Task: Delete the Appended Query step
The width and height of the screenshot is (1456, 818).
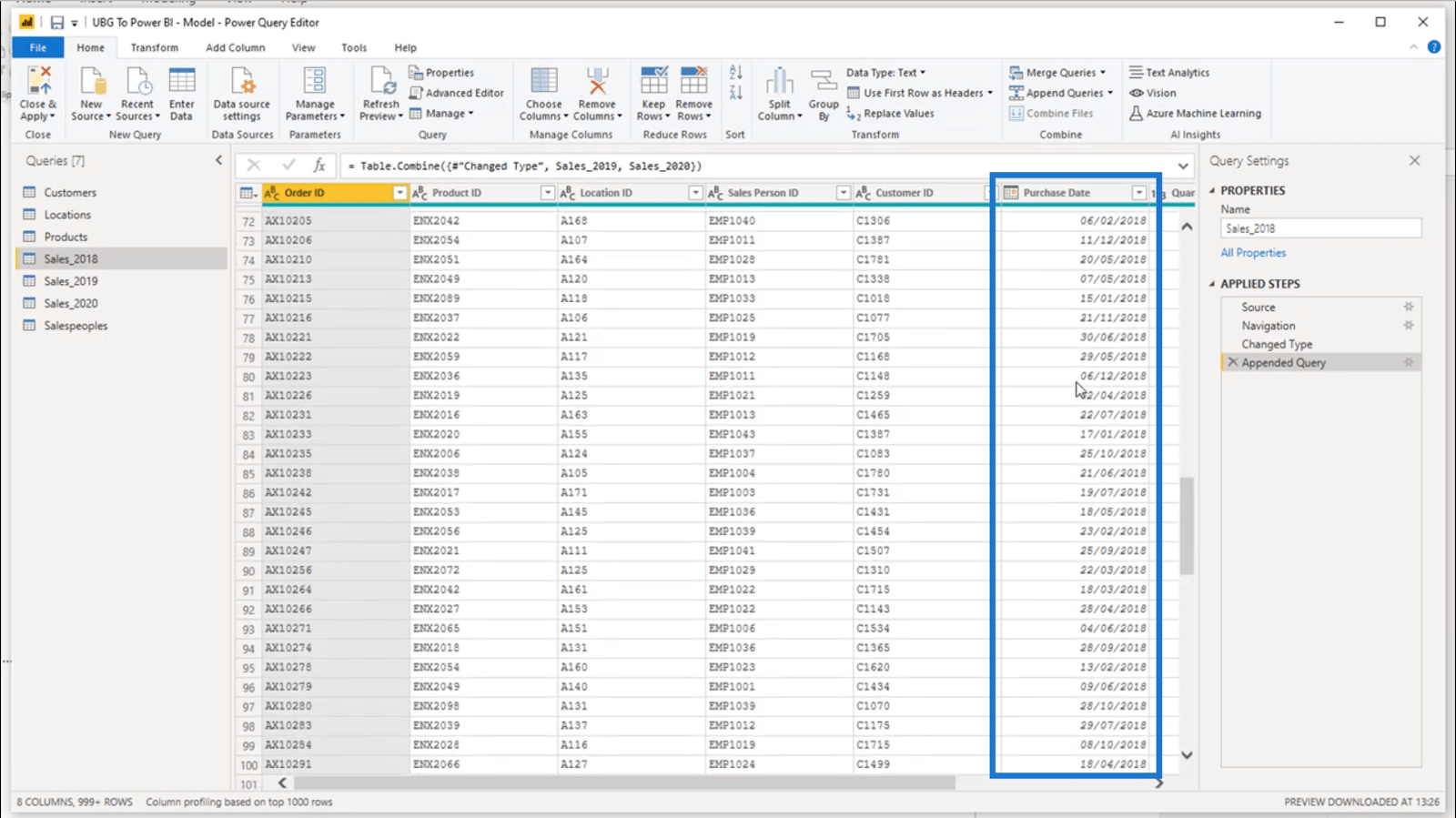Action: (x=1232, y=362)
